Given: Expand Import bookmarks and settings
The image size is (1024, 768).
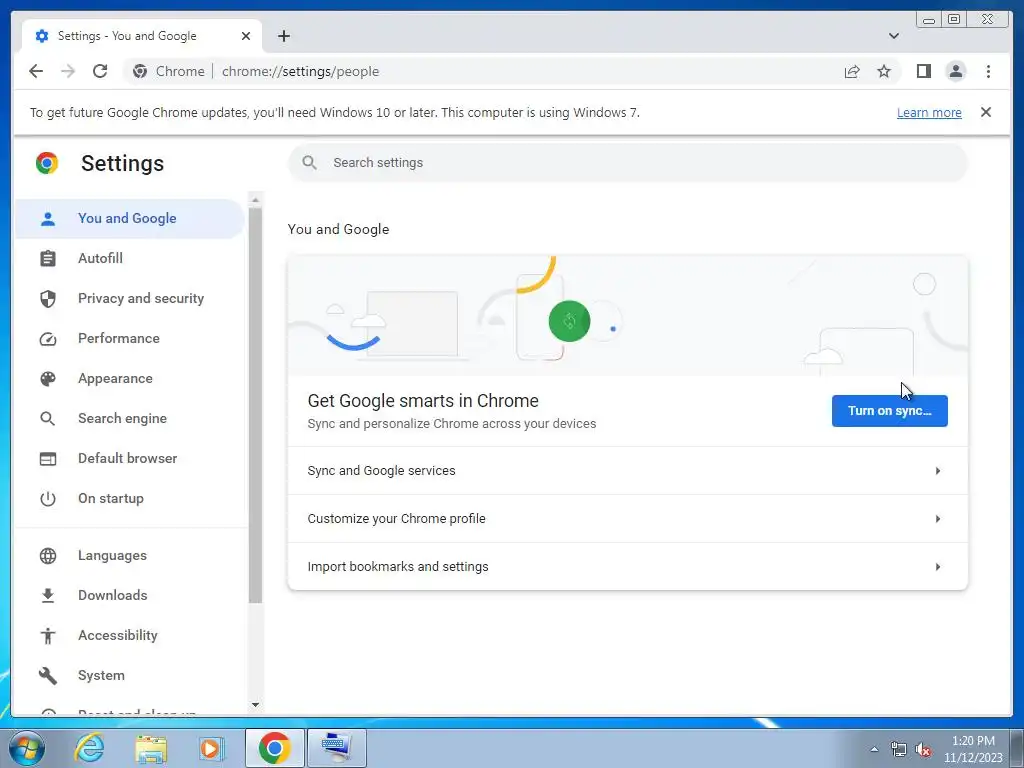Looking at the screenshot, I should point(628,567).
